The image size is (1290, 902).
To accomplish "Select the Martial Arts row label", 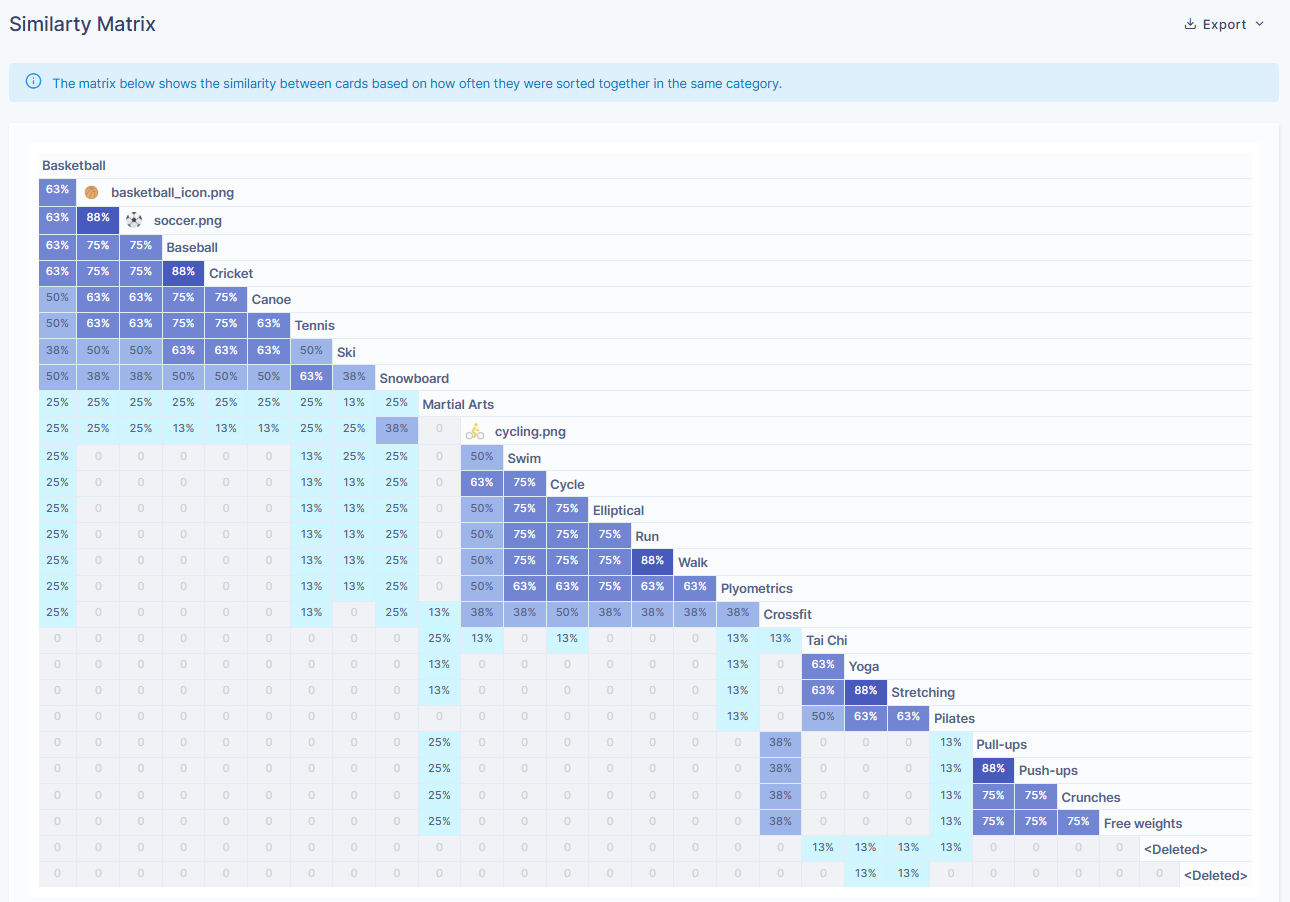I will (x=458, y=404).
